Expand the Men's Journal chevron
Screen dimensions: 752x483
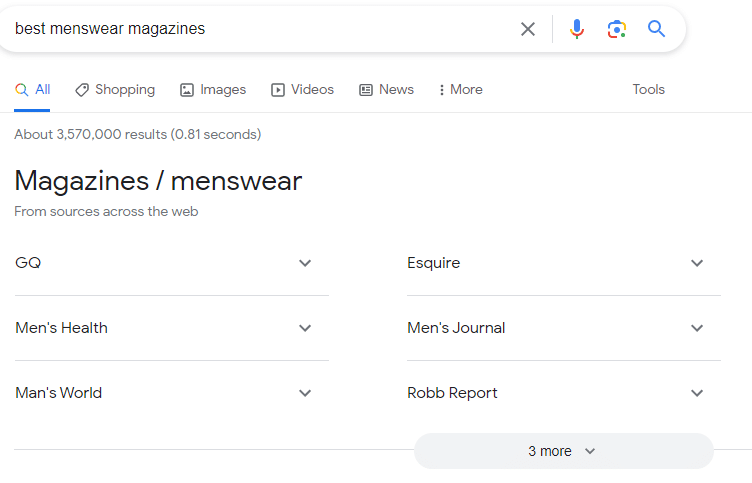[x=697, y=328]
